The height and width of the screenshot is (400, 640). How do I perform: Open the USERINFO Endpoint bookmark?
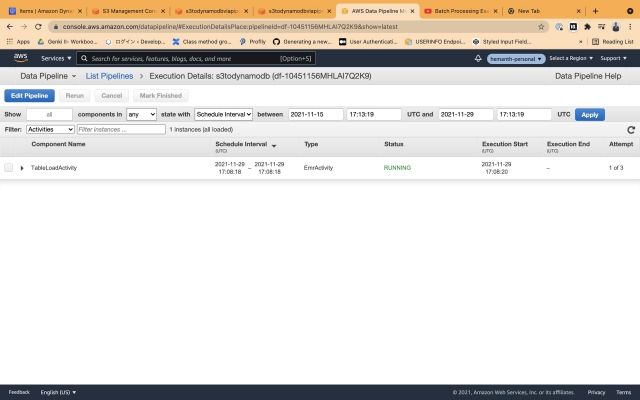click(435, 42)
